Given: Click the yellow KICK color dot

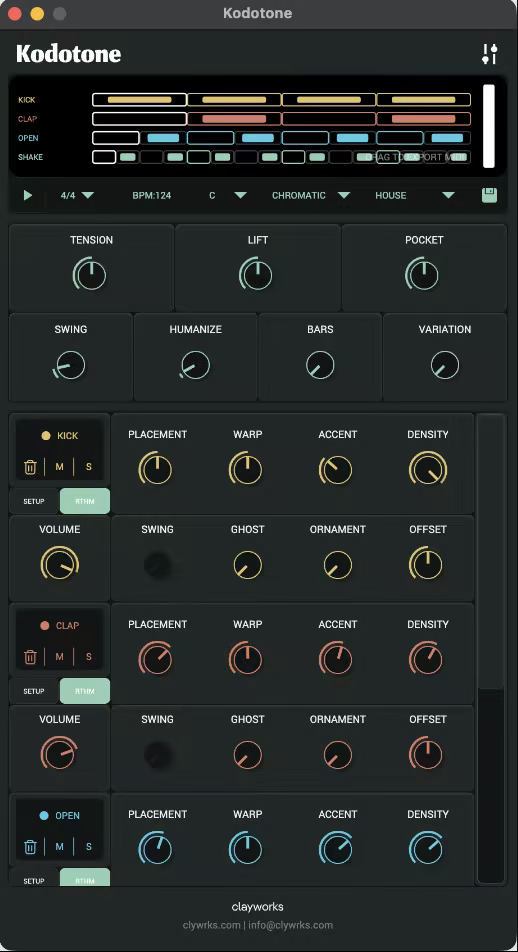Looking at the screenshot, I should 46,435.
